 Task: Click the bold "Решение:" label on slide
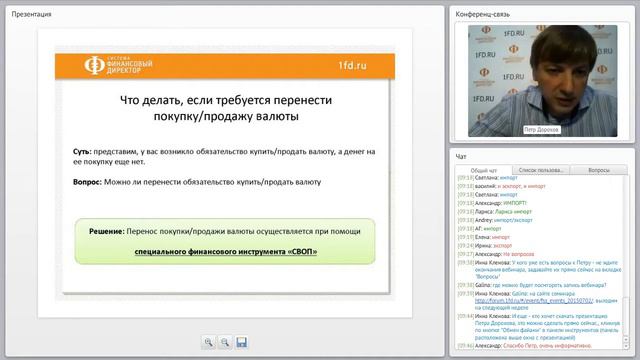pyautogui.click(x=107, y=231)
